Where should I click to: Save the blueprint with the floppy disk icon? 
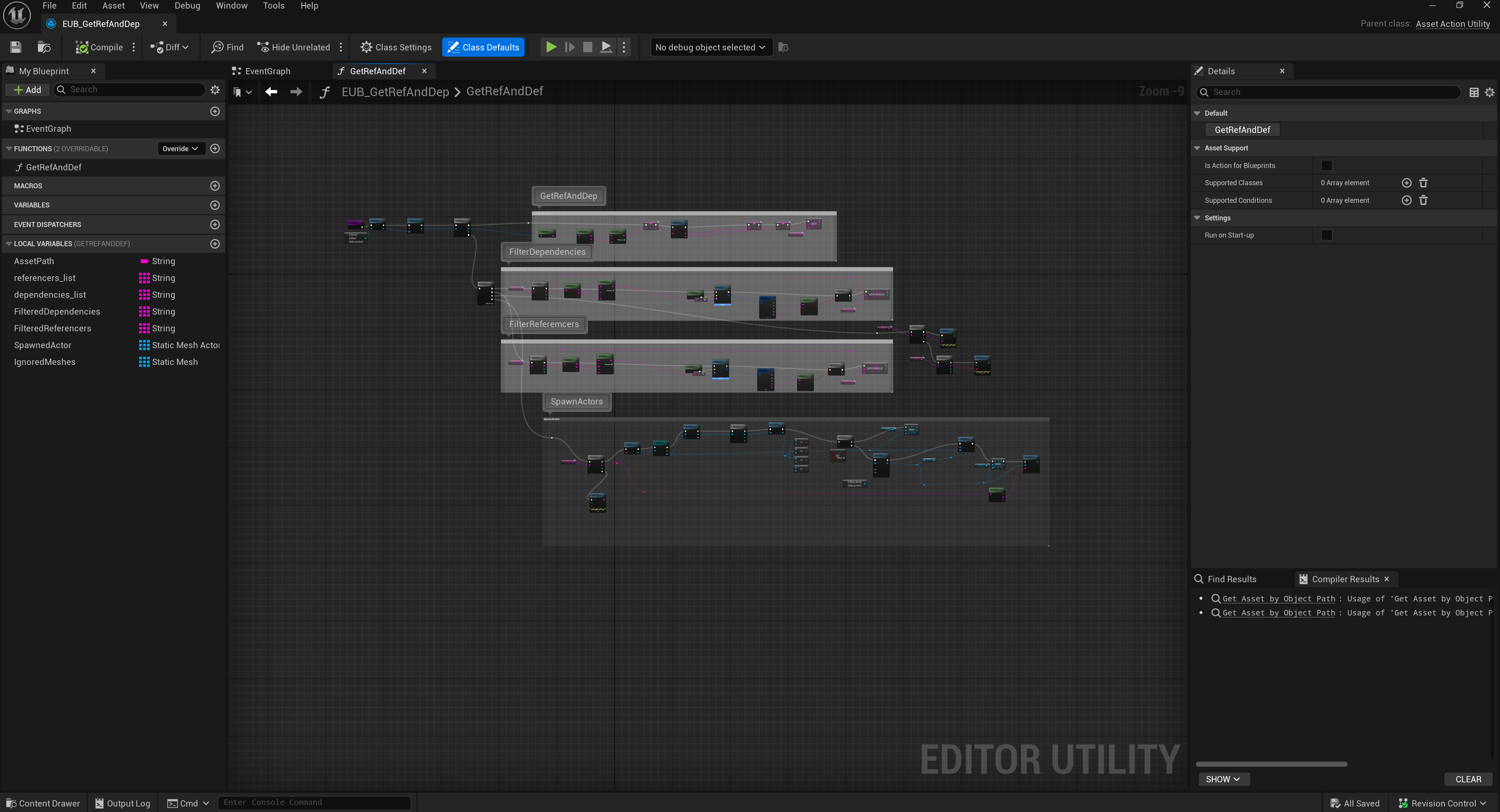click(16, 47)
